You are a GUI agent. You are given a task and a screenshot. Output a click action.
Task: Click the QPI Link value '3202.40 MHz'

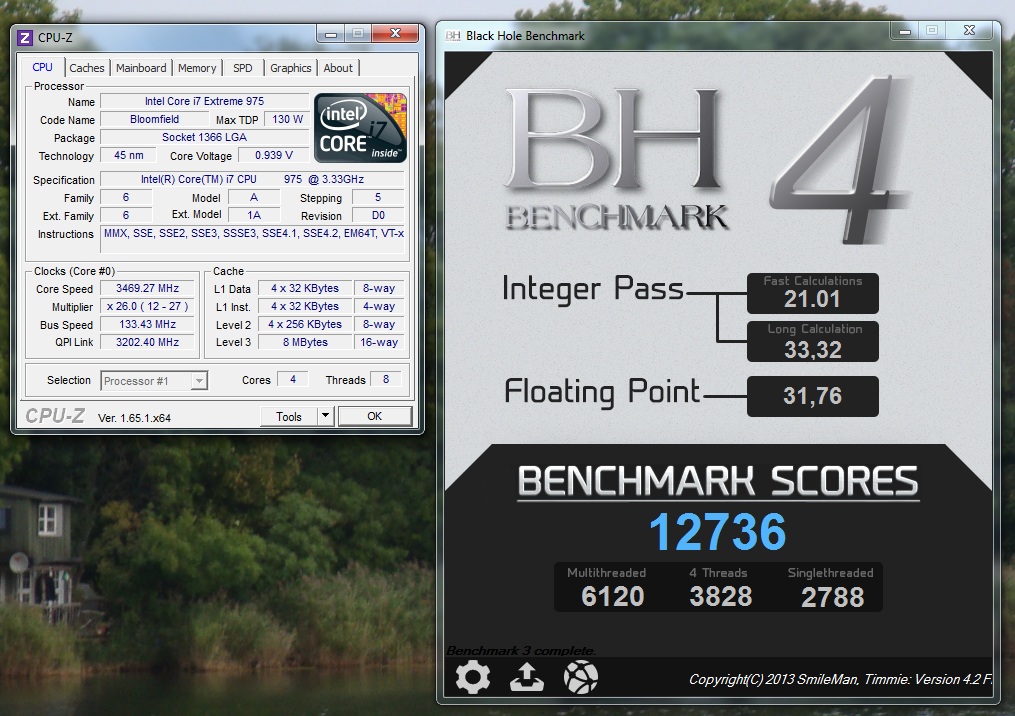click(x=148, y=342)
